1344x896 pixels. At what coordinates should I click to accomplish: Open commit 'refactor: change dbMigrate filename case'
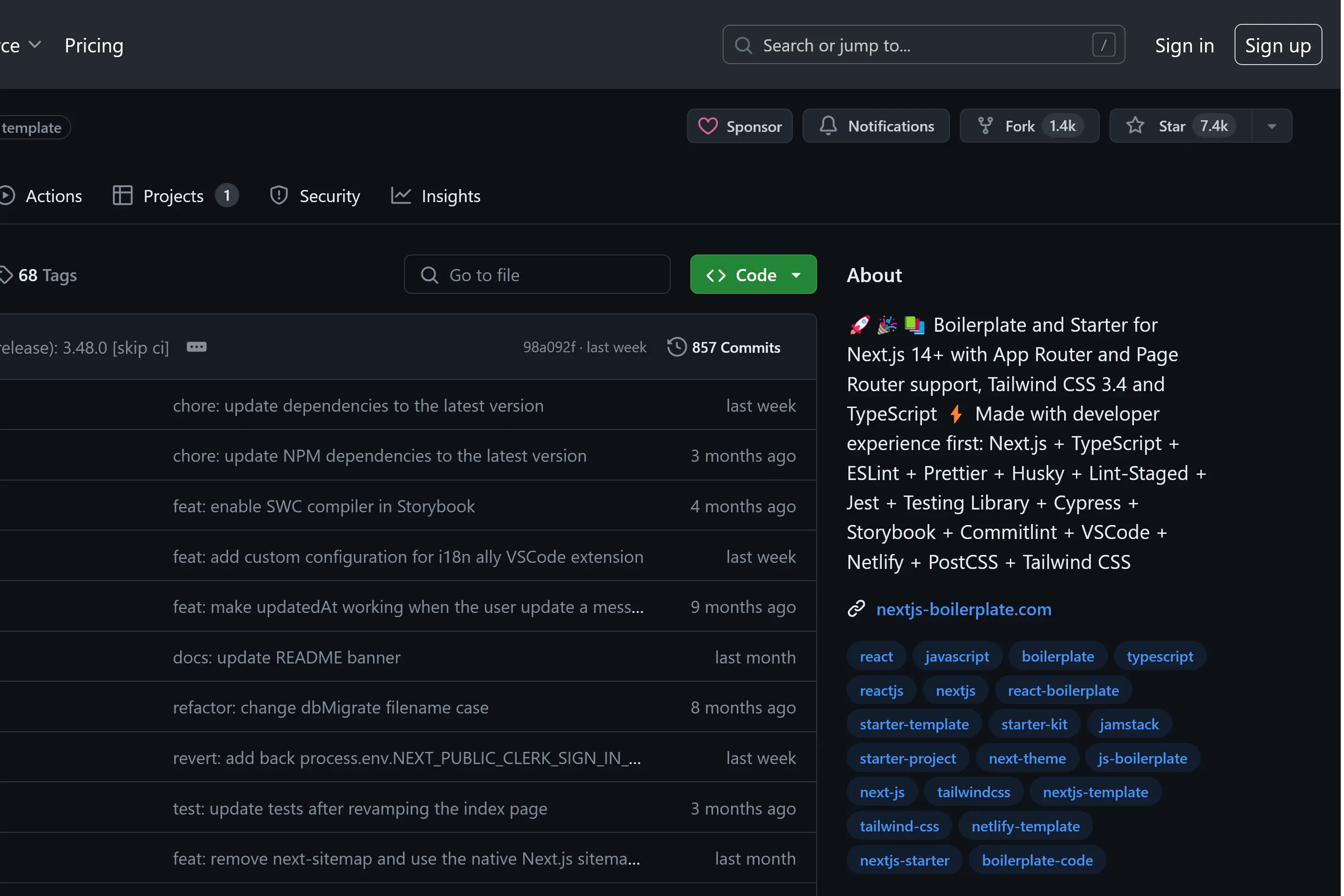coord(330,707)
